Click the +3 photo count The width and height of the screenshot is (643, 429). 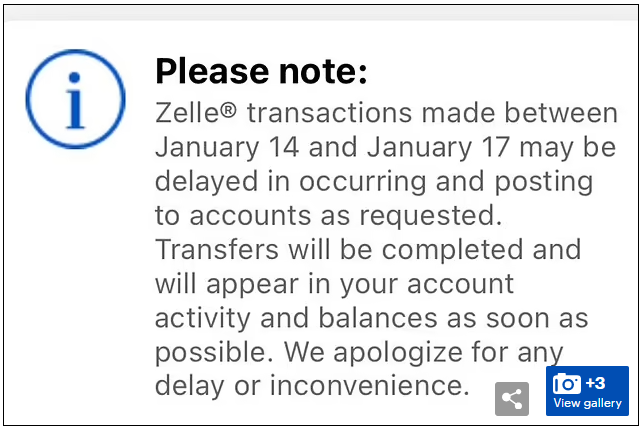point(596,383)
